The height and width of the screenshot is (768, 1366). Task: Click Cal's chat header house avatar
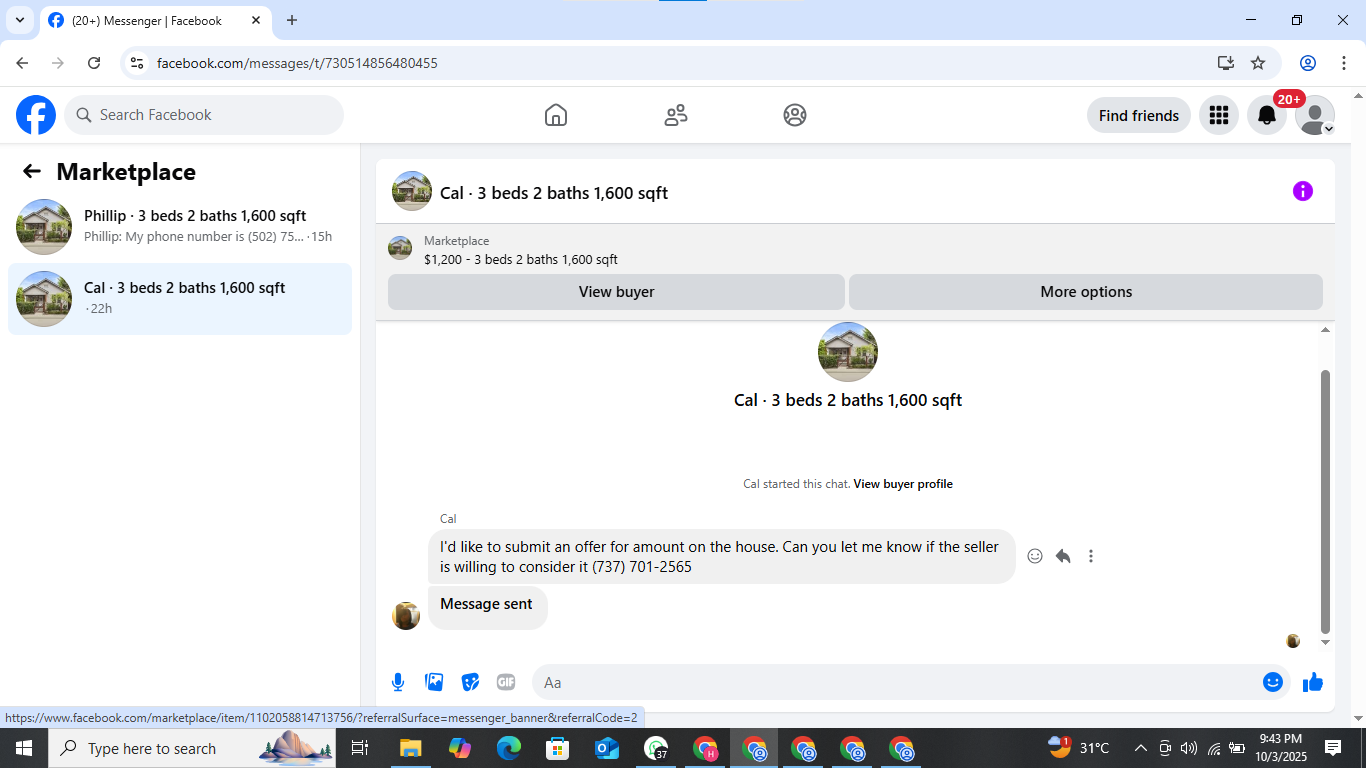click(x=412, y=191)
